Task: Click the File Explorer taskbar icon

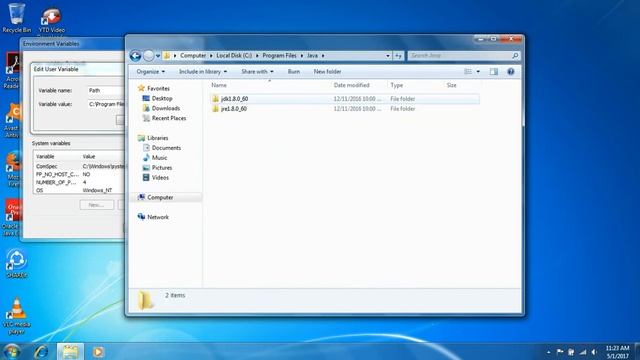Action: (70, 351)
